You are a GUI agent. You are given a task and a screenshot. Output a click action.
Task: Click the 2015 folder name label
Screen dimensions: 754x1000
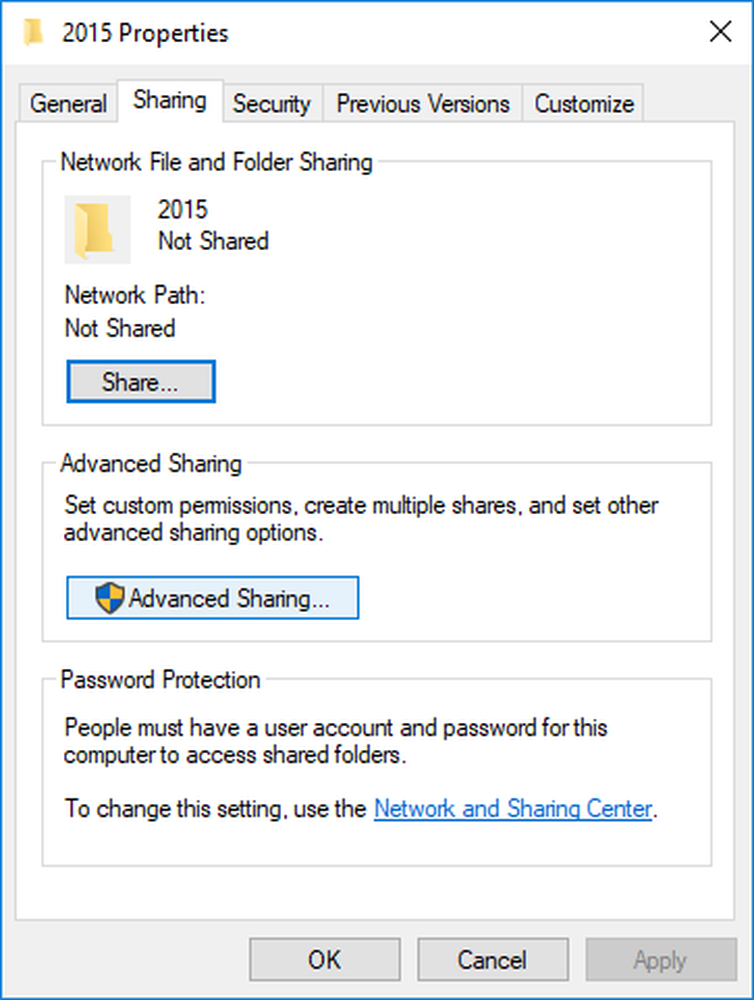pos(182,210)
